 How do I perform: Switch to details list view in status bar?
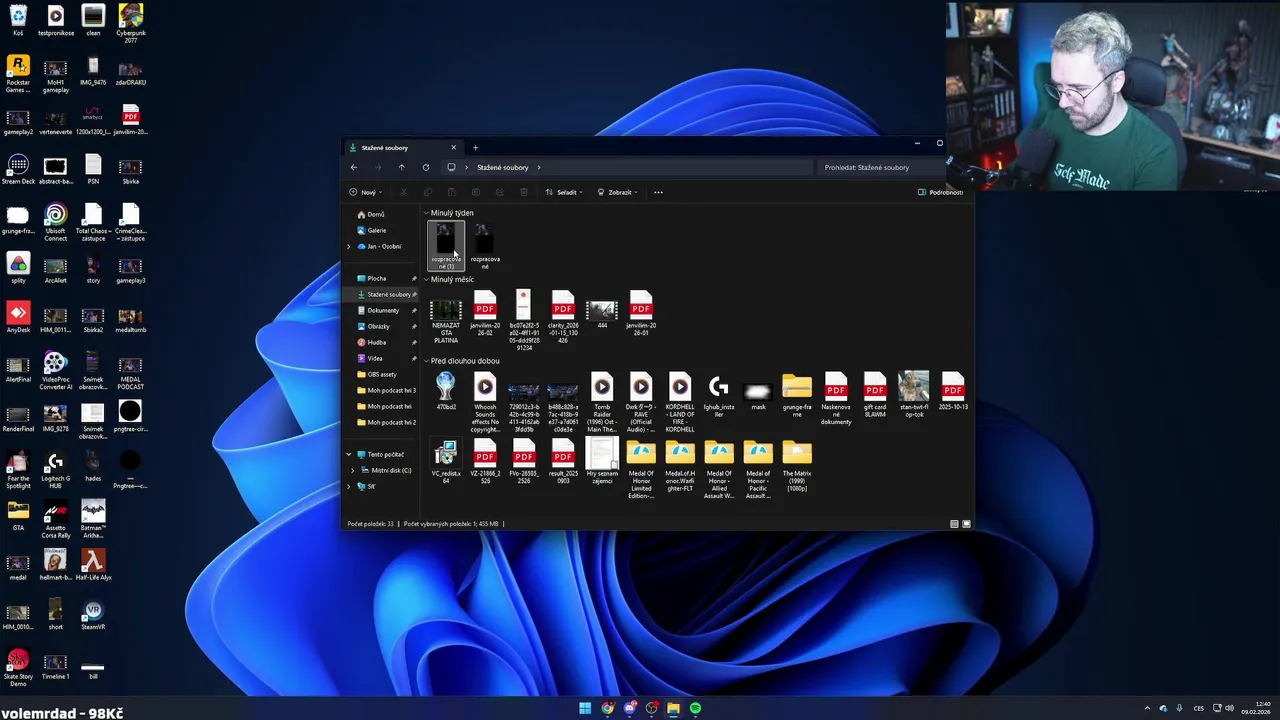coord(954,524)
